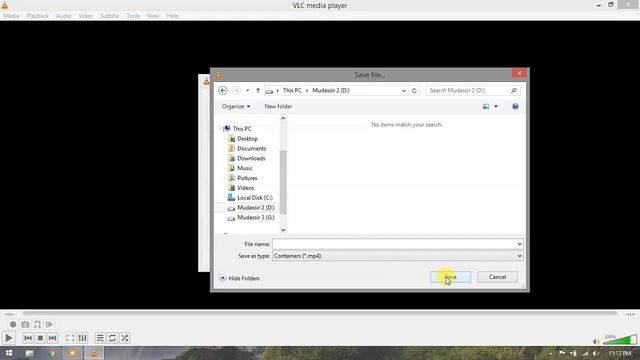Viewport: 640px width, 360px height.
Task: Open File Explorer from taskbar
Action: tap(29, 353)
